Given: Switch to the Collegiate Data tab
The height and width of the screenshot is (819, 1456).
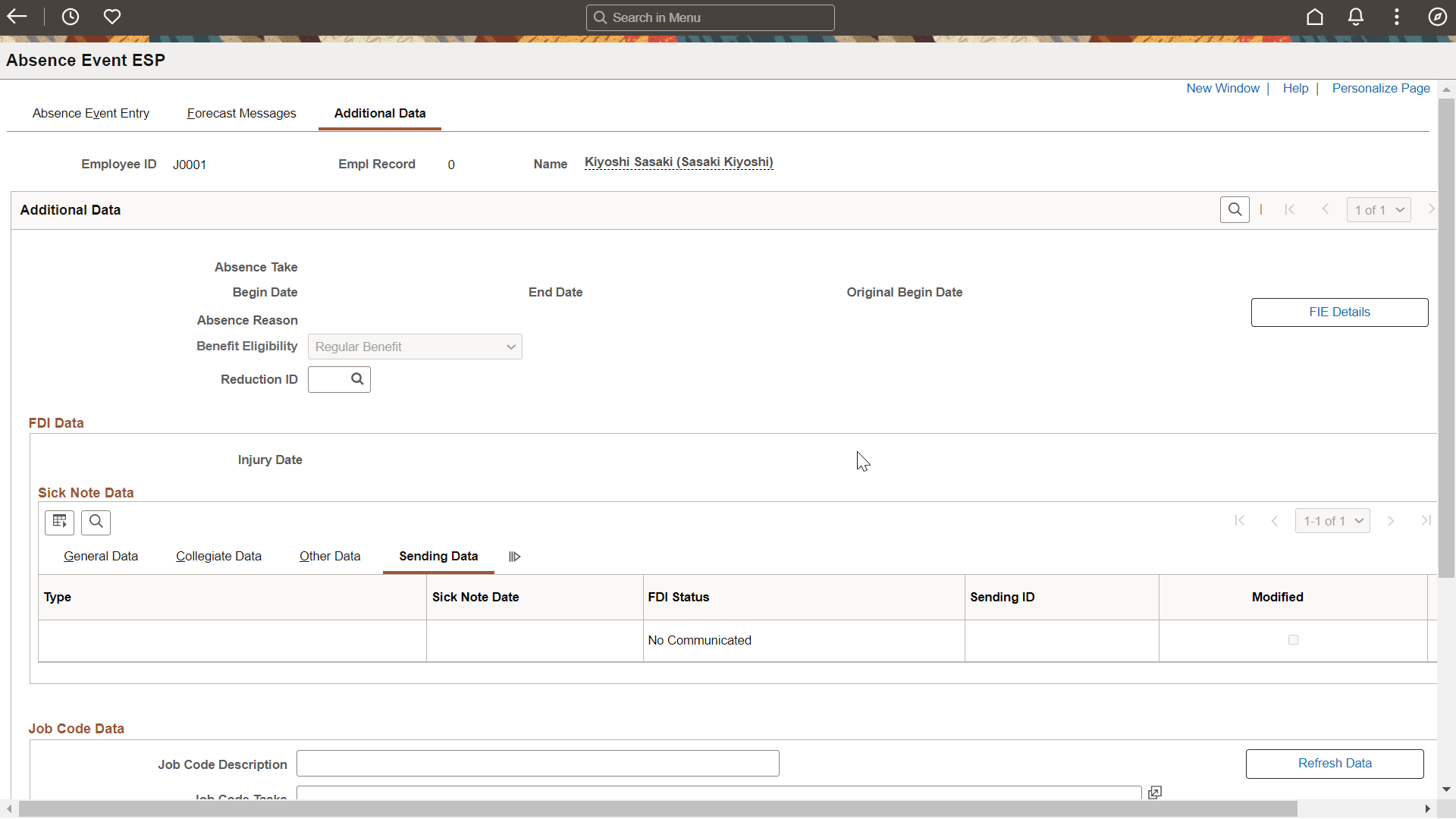Looking at the screenshot, I should point(218,556).
